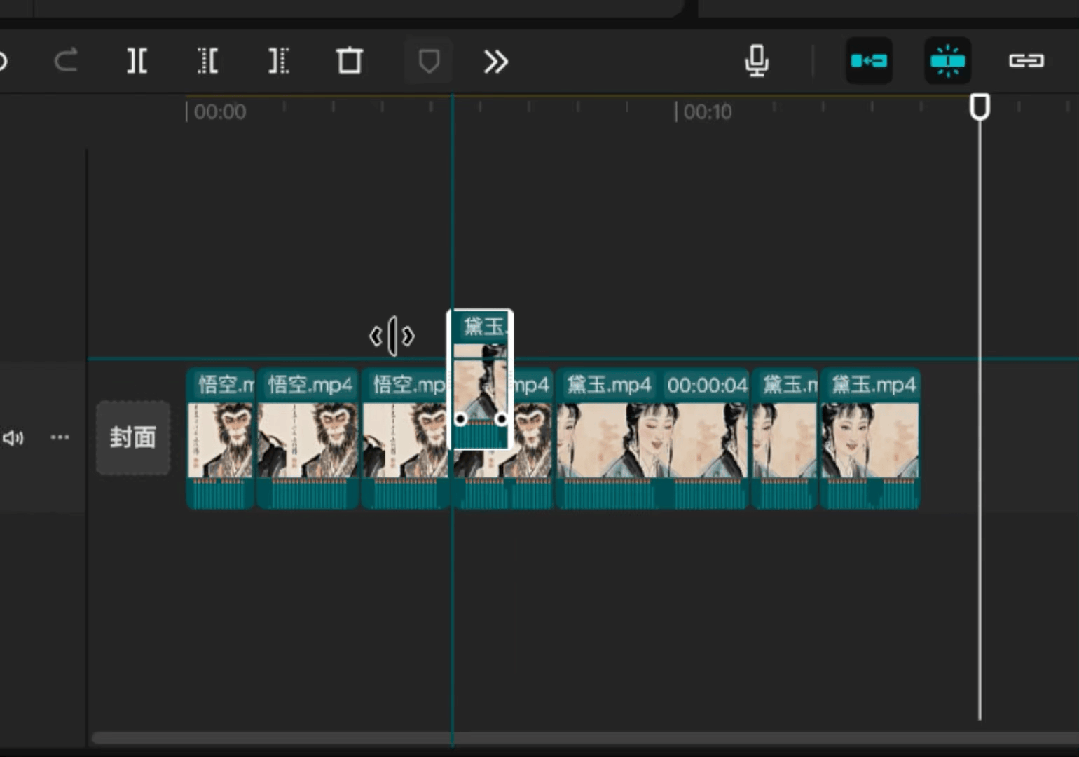
Task: Click the 00:10 mark on the time ruler
Action: coord(708,112)
